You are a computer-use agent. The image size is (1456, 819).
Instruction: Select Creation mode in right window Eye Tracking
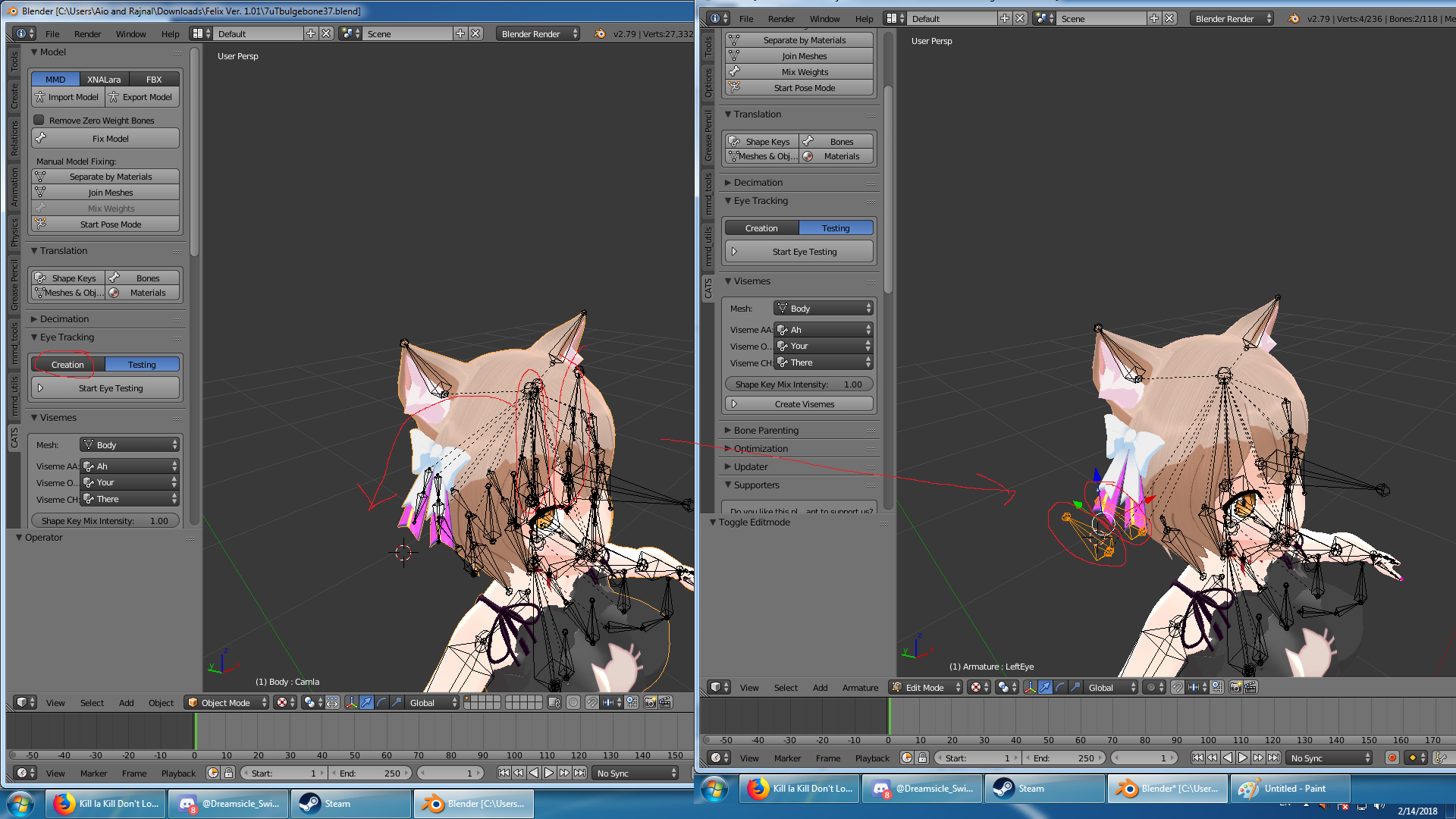[x=761, y=228]
